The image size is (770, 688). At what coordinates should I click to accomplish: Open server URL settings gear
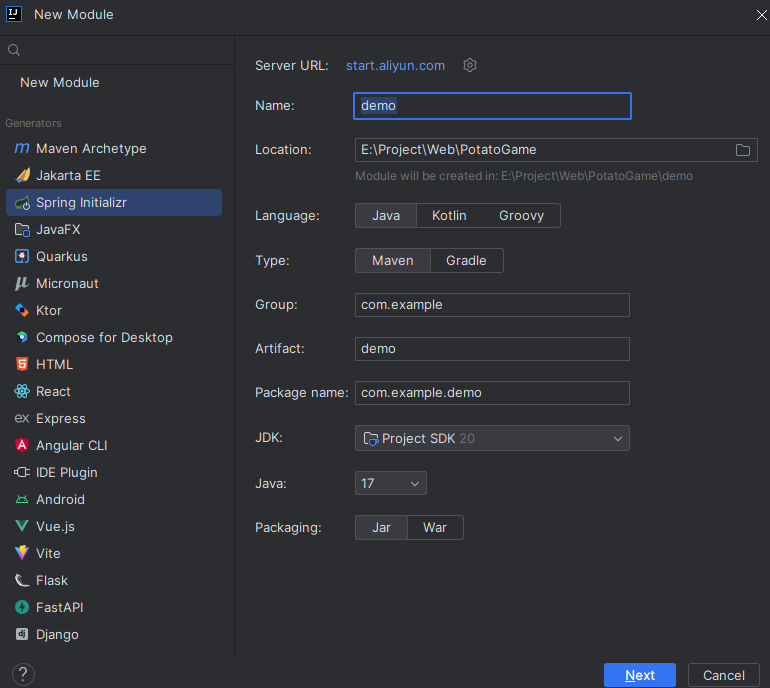tap(470, 65)
